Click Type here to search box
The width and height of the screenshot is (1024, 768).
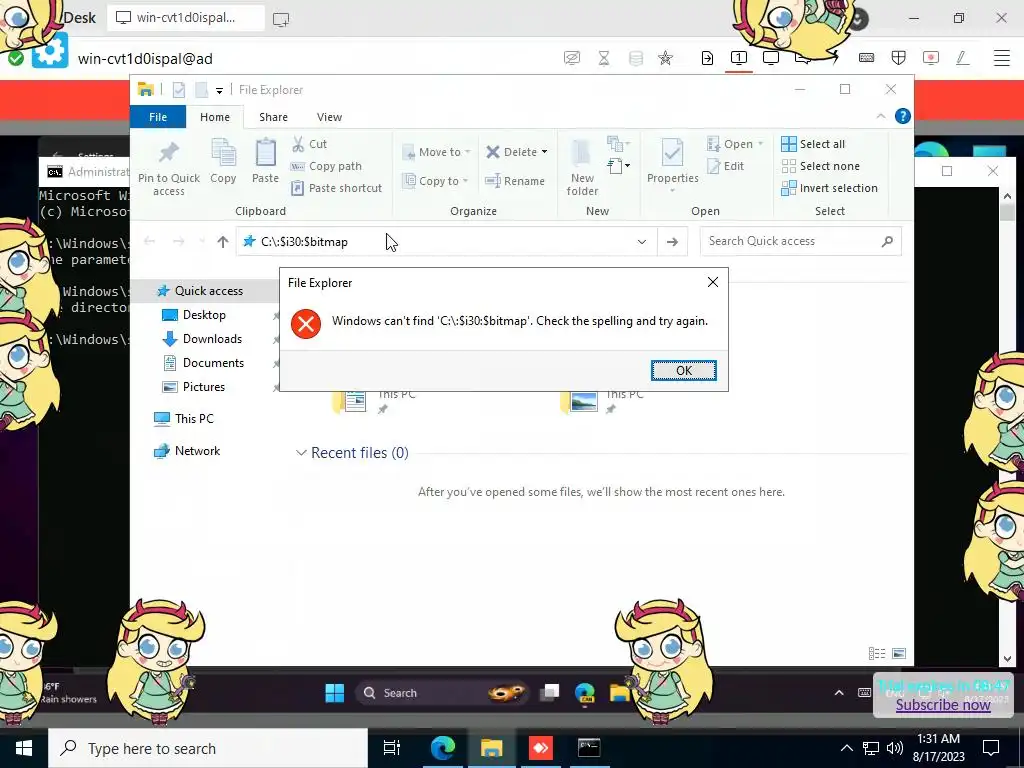(208, 748)
